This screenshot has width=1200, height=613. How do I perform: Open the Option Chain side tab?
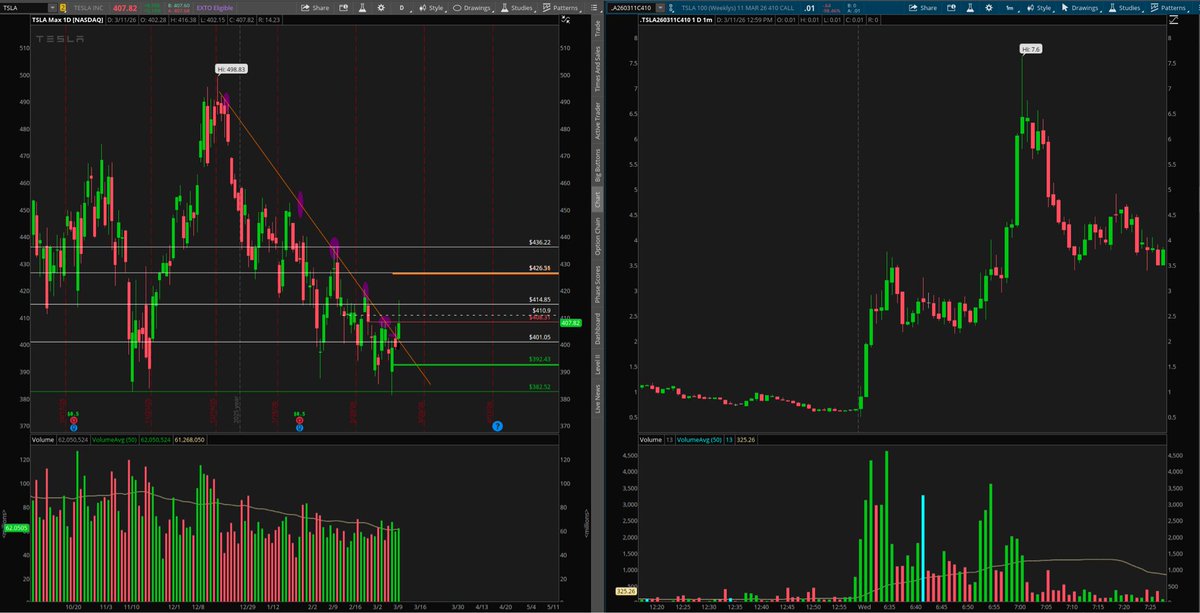[598, 236]
